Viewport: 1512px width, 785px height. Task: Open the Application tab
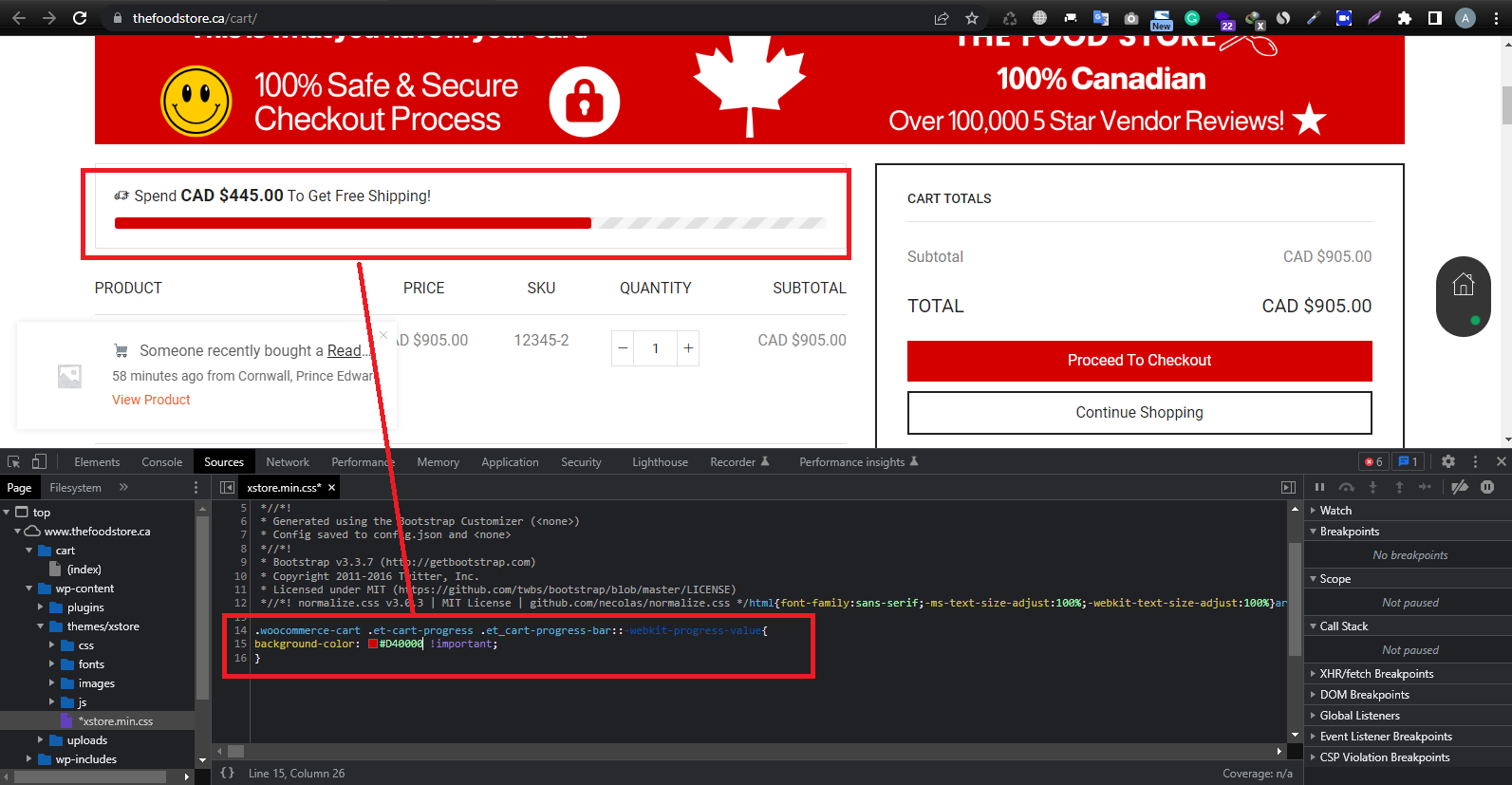pos(510,461)
